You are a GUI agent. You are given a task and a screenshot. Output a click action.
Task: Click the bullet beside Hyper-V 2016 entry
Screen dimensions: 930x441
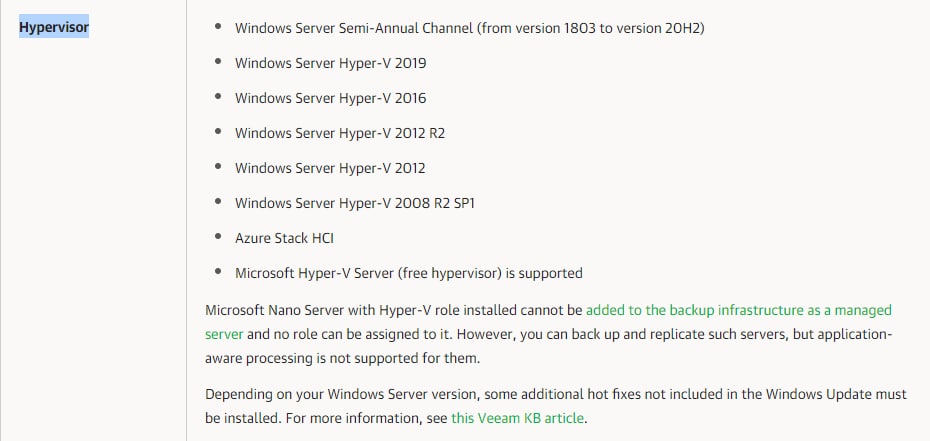(219, 98)
